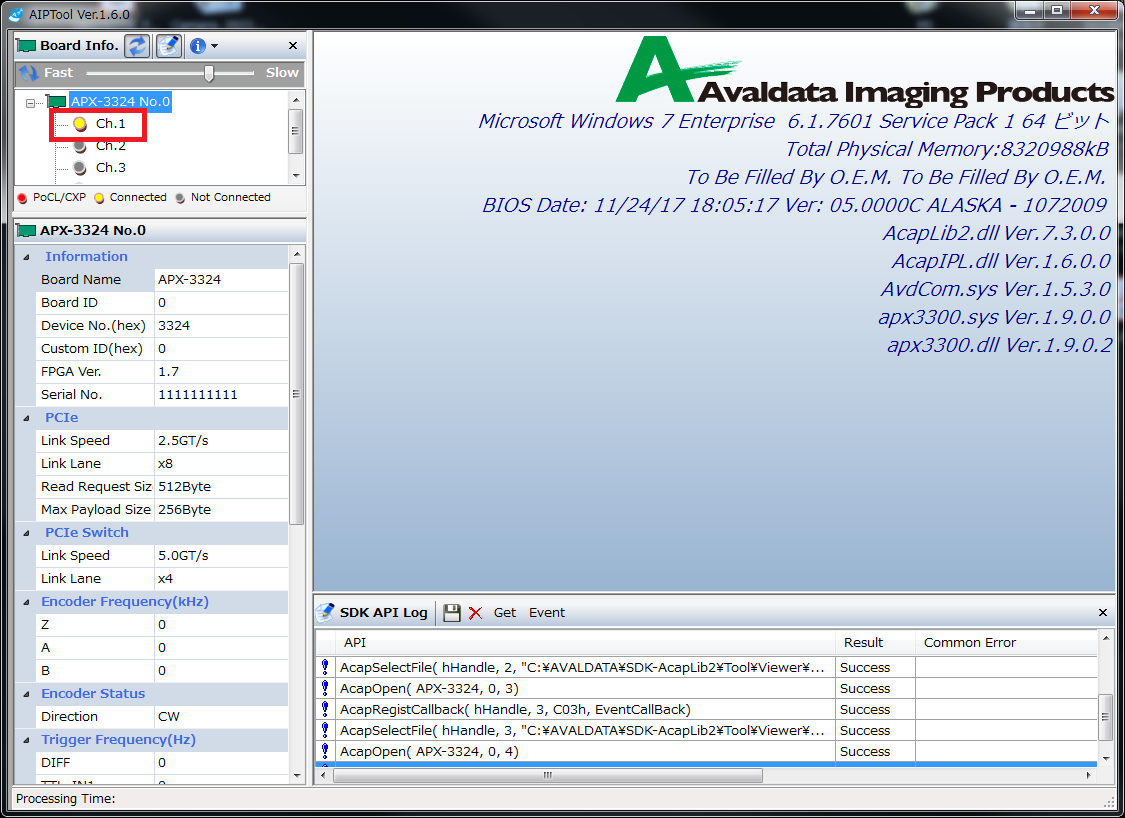Click the Board Name value APX-3324

click(221, 280)
